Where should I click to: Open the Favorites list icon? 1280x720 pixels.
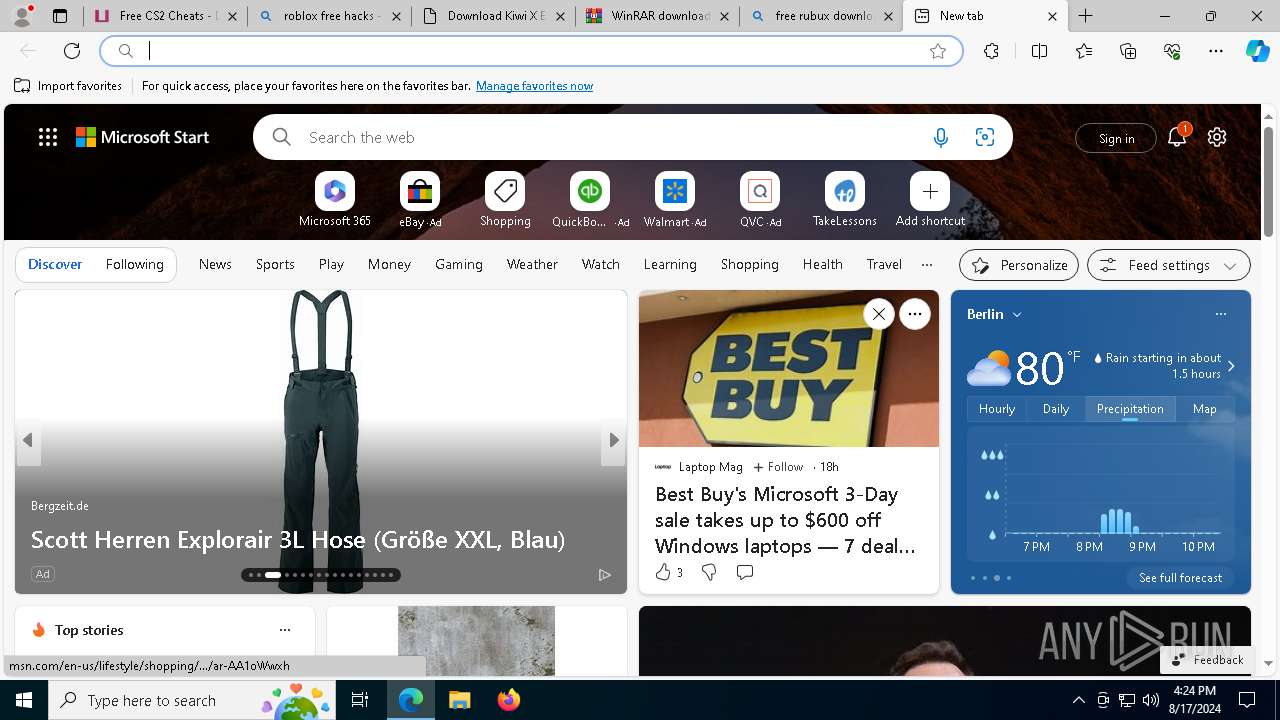tap(1084, 51)
